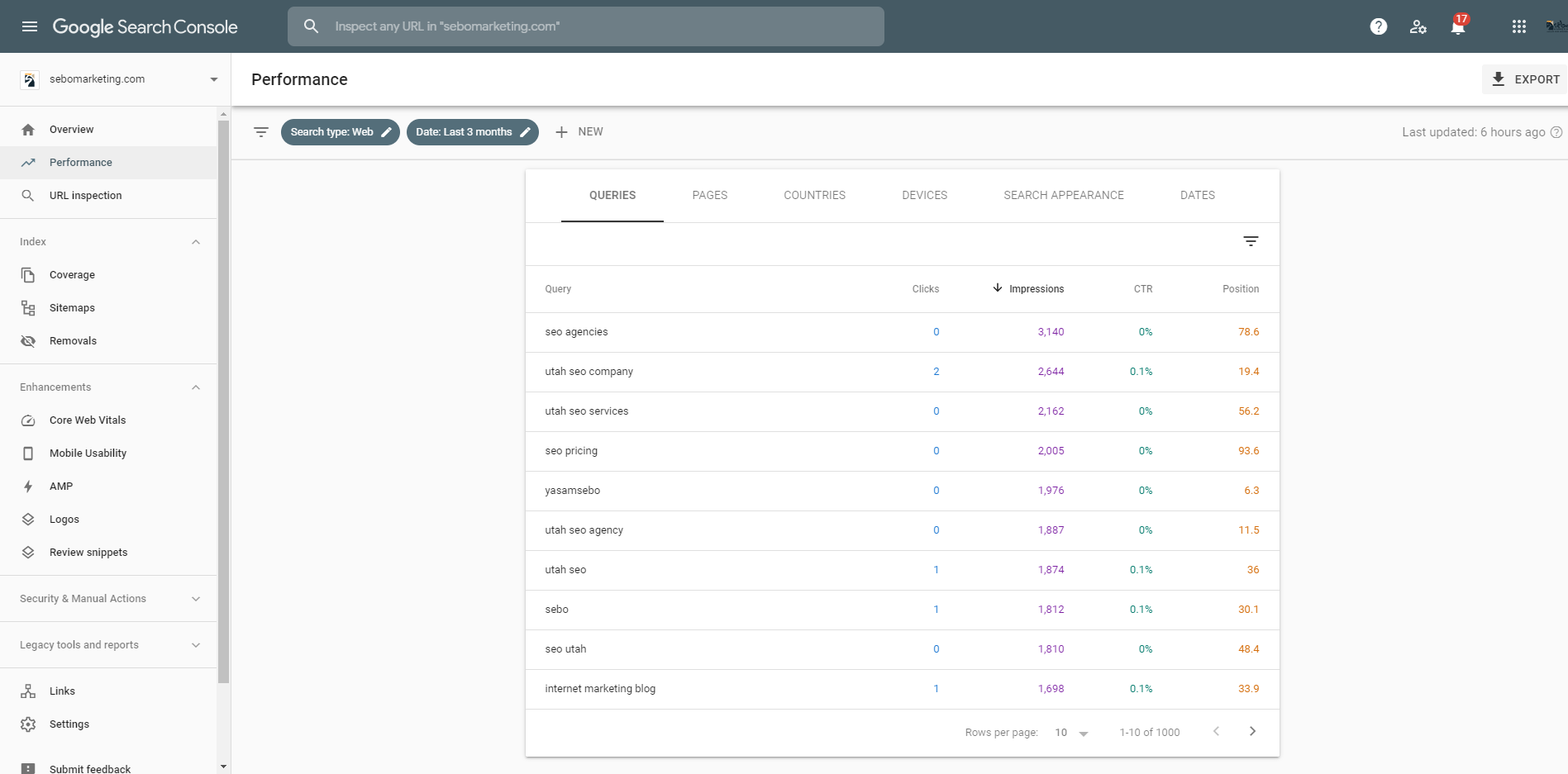1568x774 pixels.
Task: Edit the Search type: Web filter pencil
Action: click(386, 132)
